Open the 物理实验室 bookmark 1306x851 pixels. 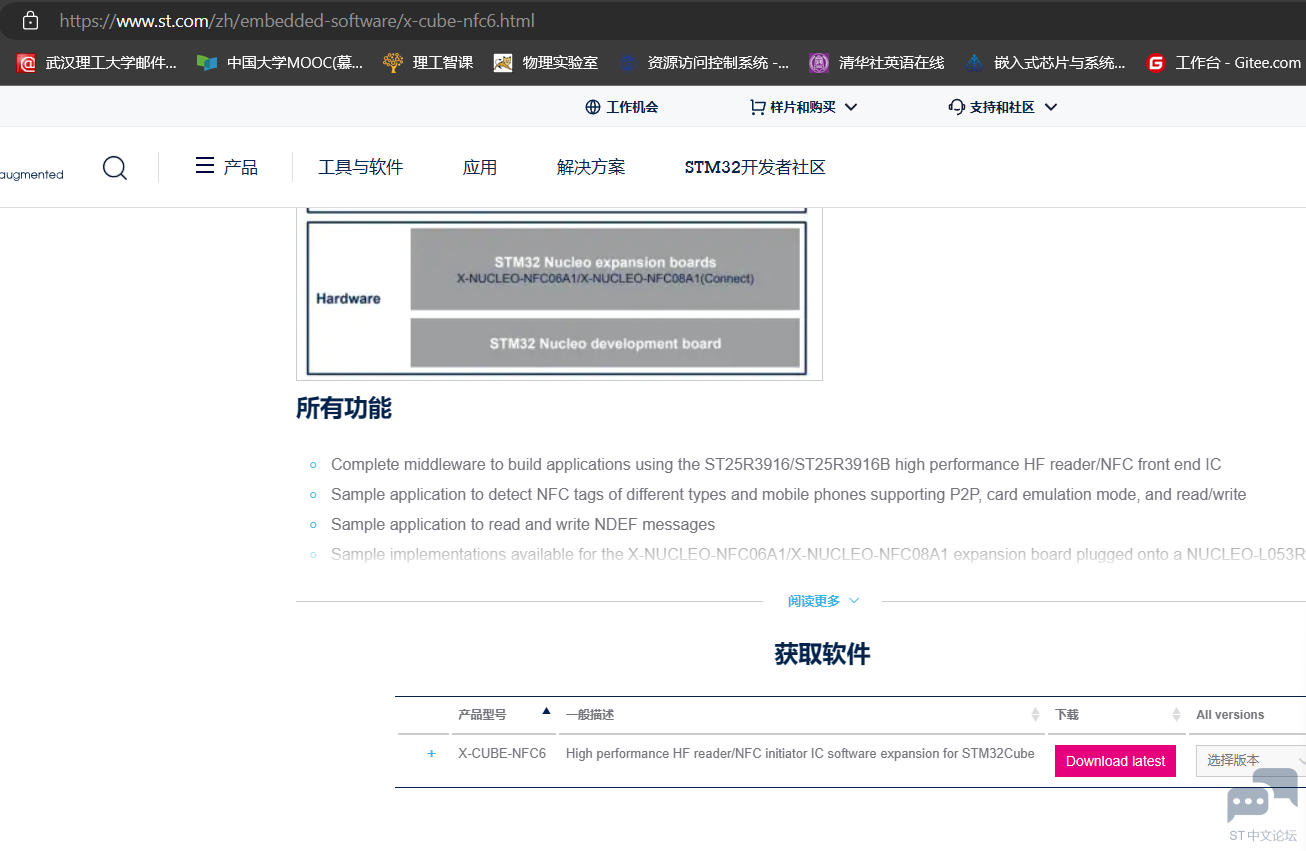point(546,63)
